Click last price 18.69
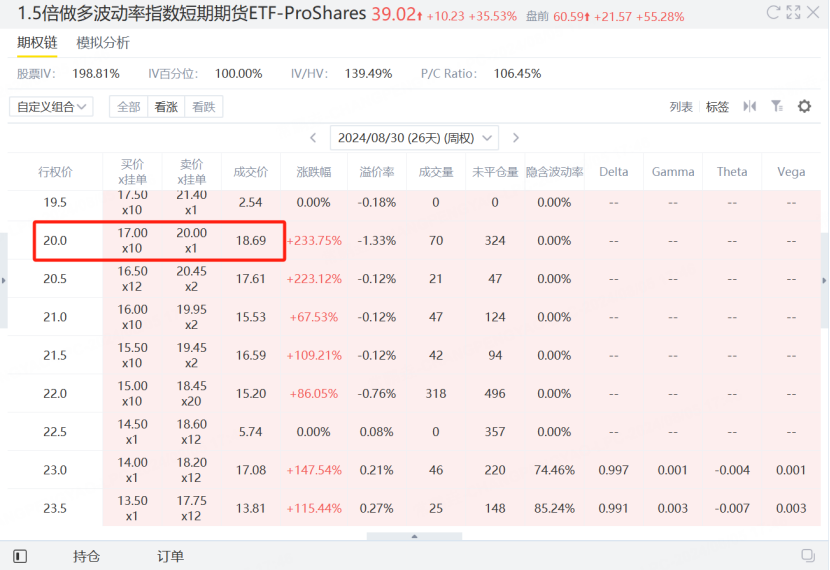The height and width of the screenshot is (570, 830). tap(251, 240)
